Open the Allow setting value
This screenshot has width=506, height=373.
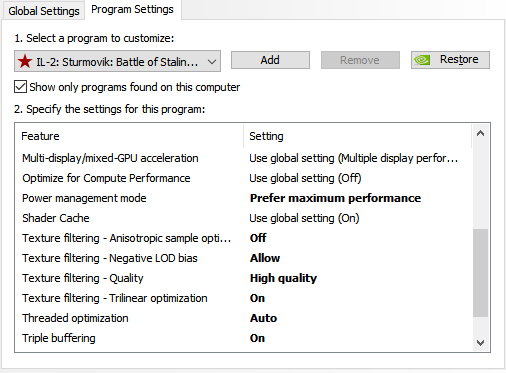(x=265, y=258)
